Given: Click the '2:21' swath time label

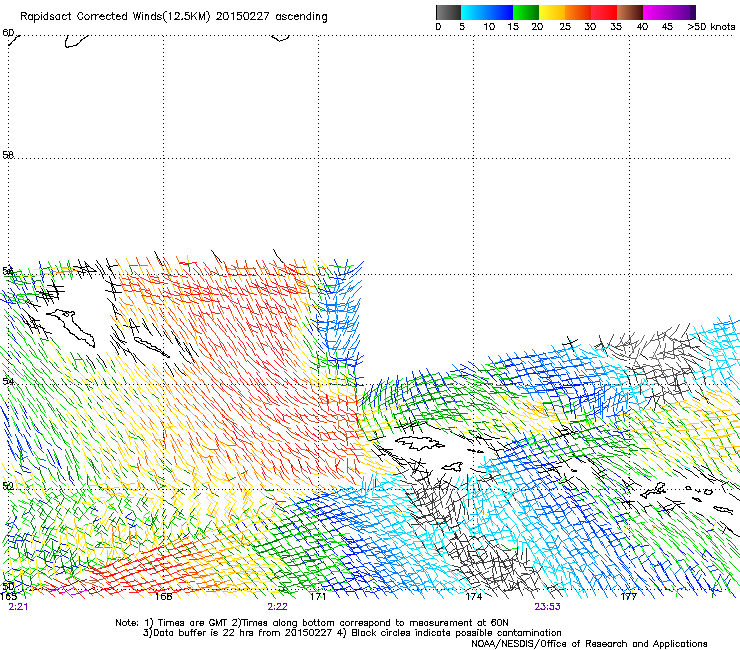Looking at the screenshot, I should click(x=18, y=607).
